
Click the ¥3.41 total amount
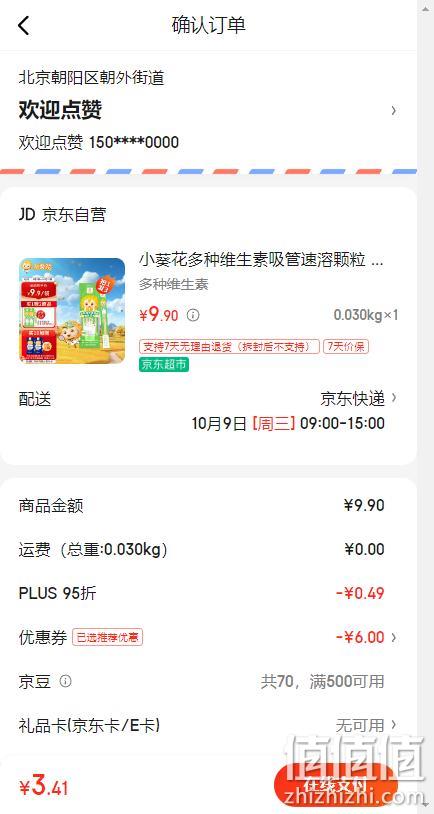point(44,786)
